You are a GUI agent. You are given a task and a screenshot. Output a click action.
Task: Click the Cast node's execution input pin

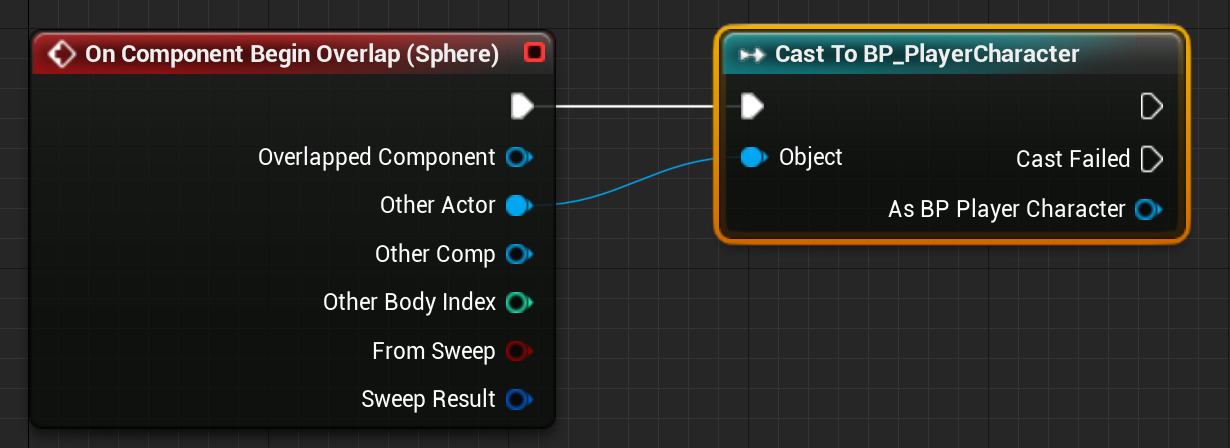[x=753, y=106]
